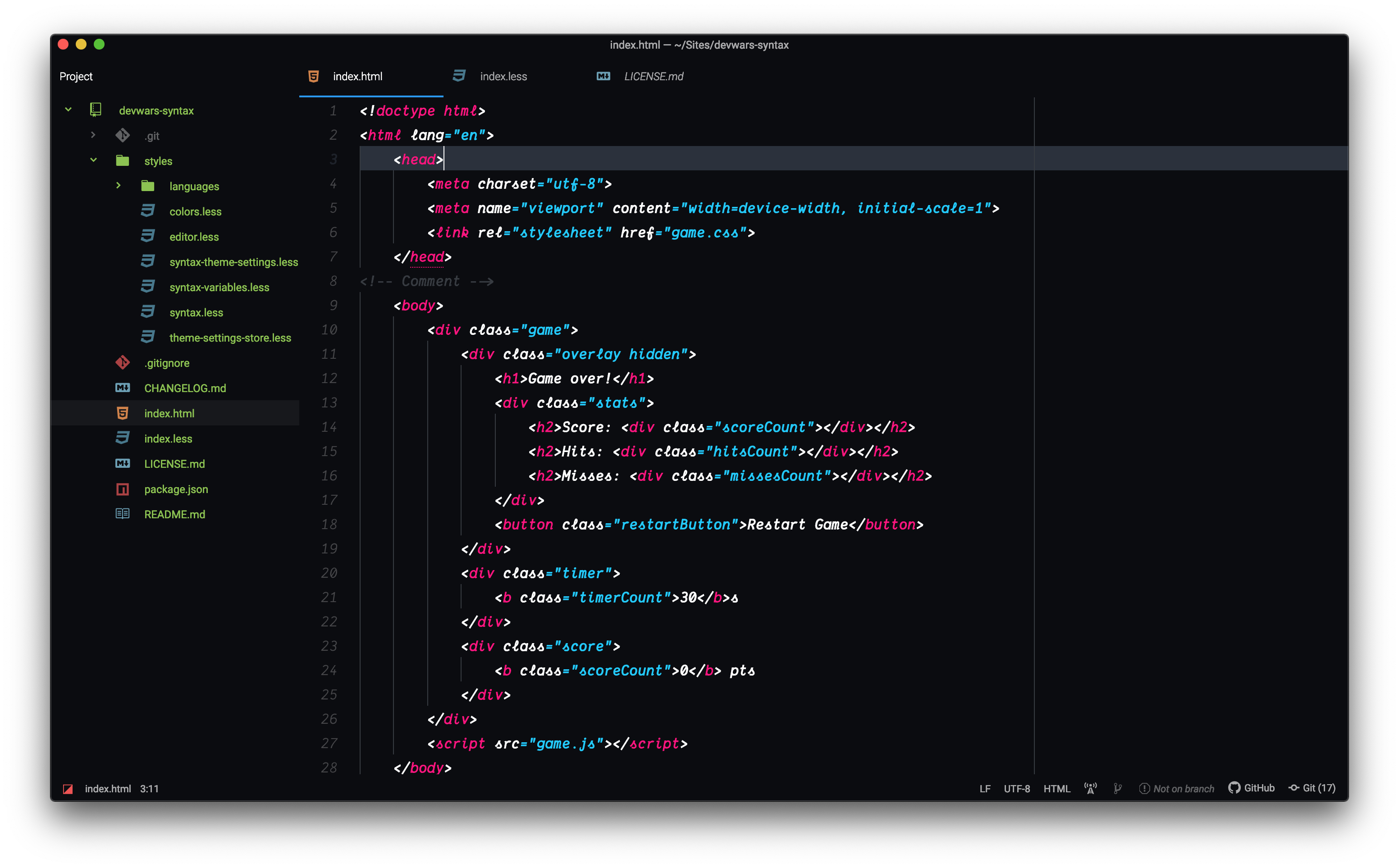Viewport: 1399px width, 868px height.
Task: Click the colors.less CSS file icon
Action: [147, 210]
